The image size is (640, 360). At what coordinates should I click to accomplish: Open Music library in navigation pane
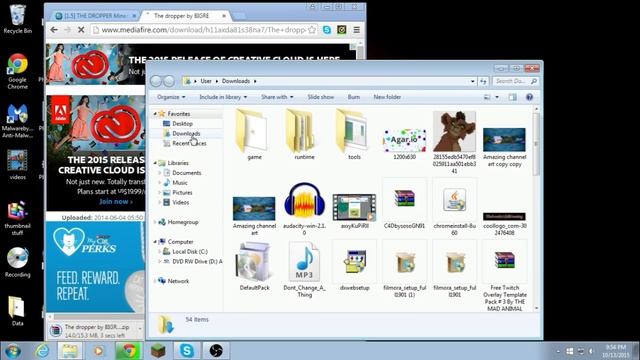coord(180,183)
